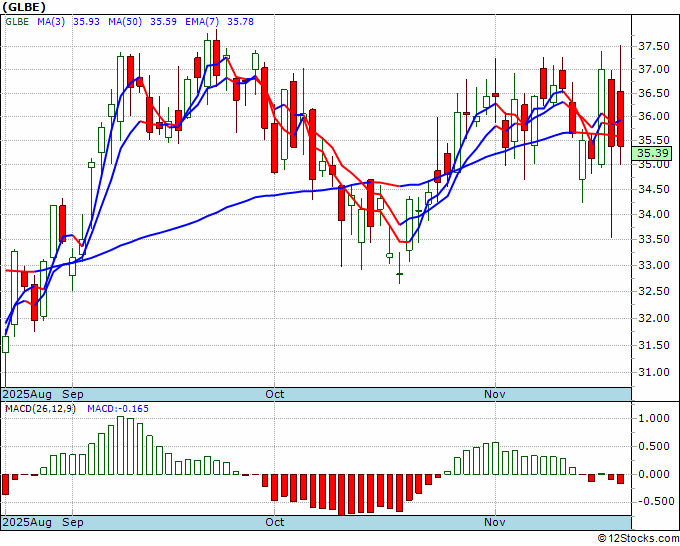Click the (GLBE) chart title

[x=24, y=7]
